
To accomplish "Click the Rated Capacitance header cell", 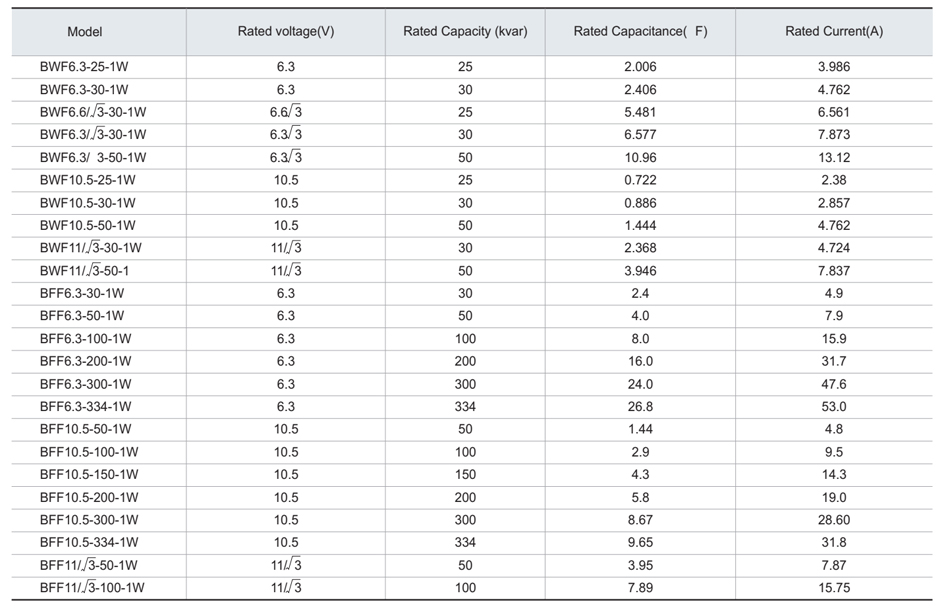I will [640, 32].
